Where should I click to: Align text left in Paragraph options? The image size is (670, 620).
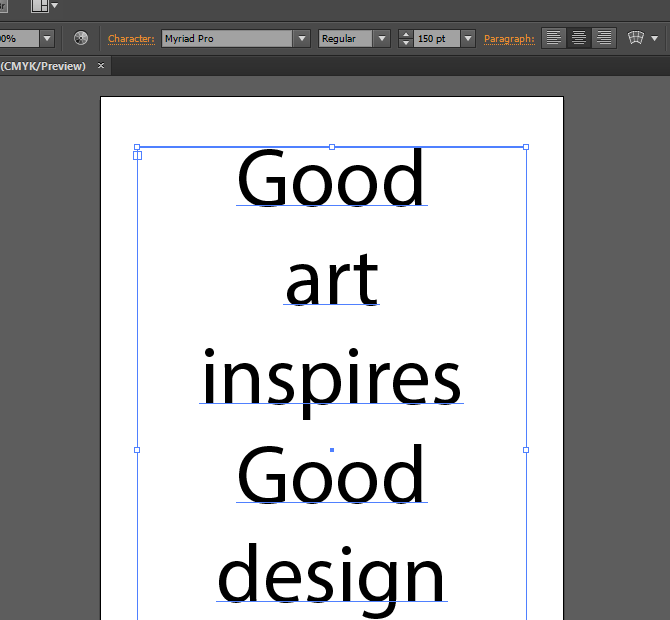pos(555,39)
